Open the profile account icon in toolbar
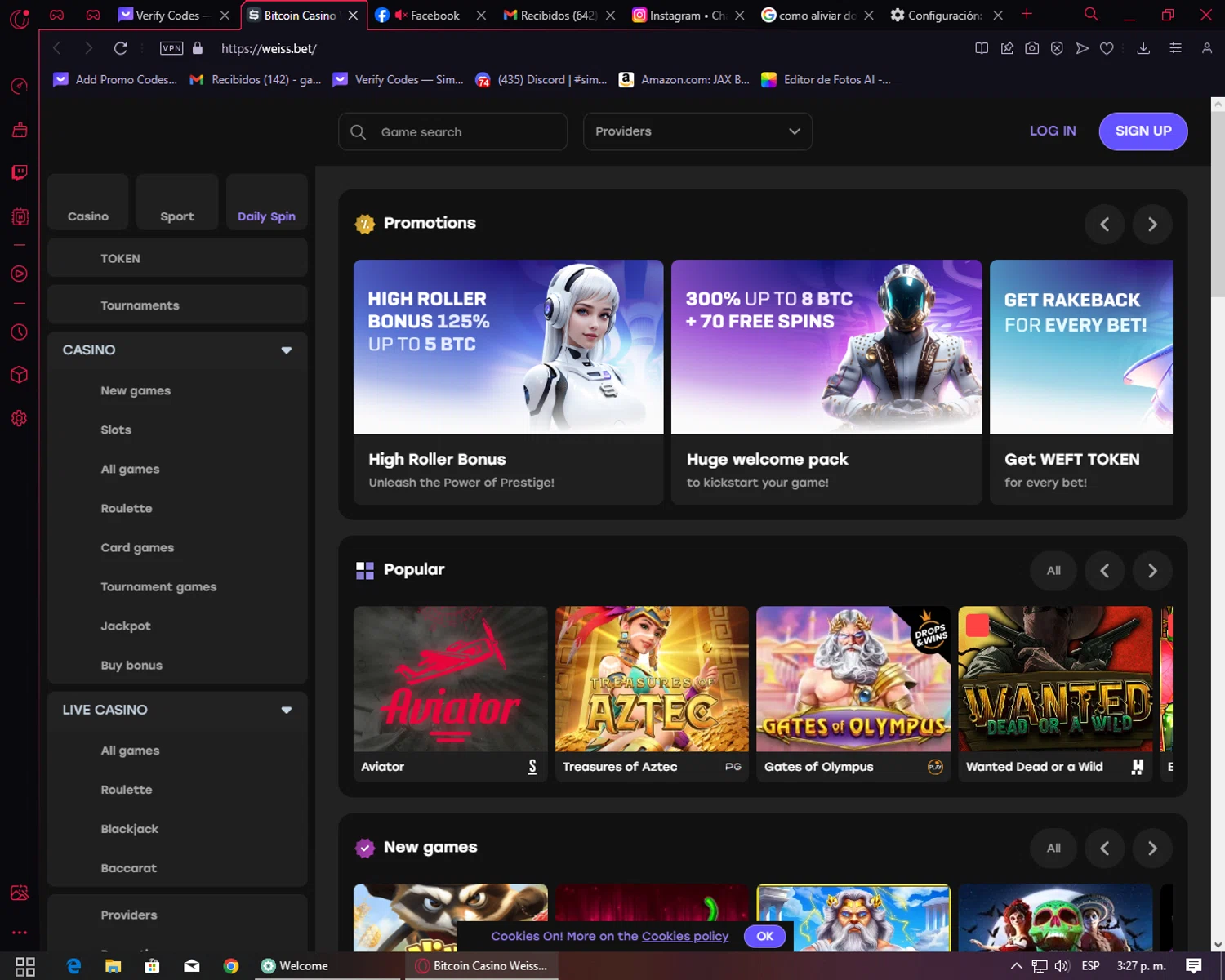Screen dimensions: 1225x980 (x=1206, y=48)
